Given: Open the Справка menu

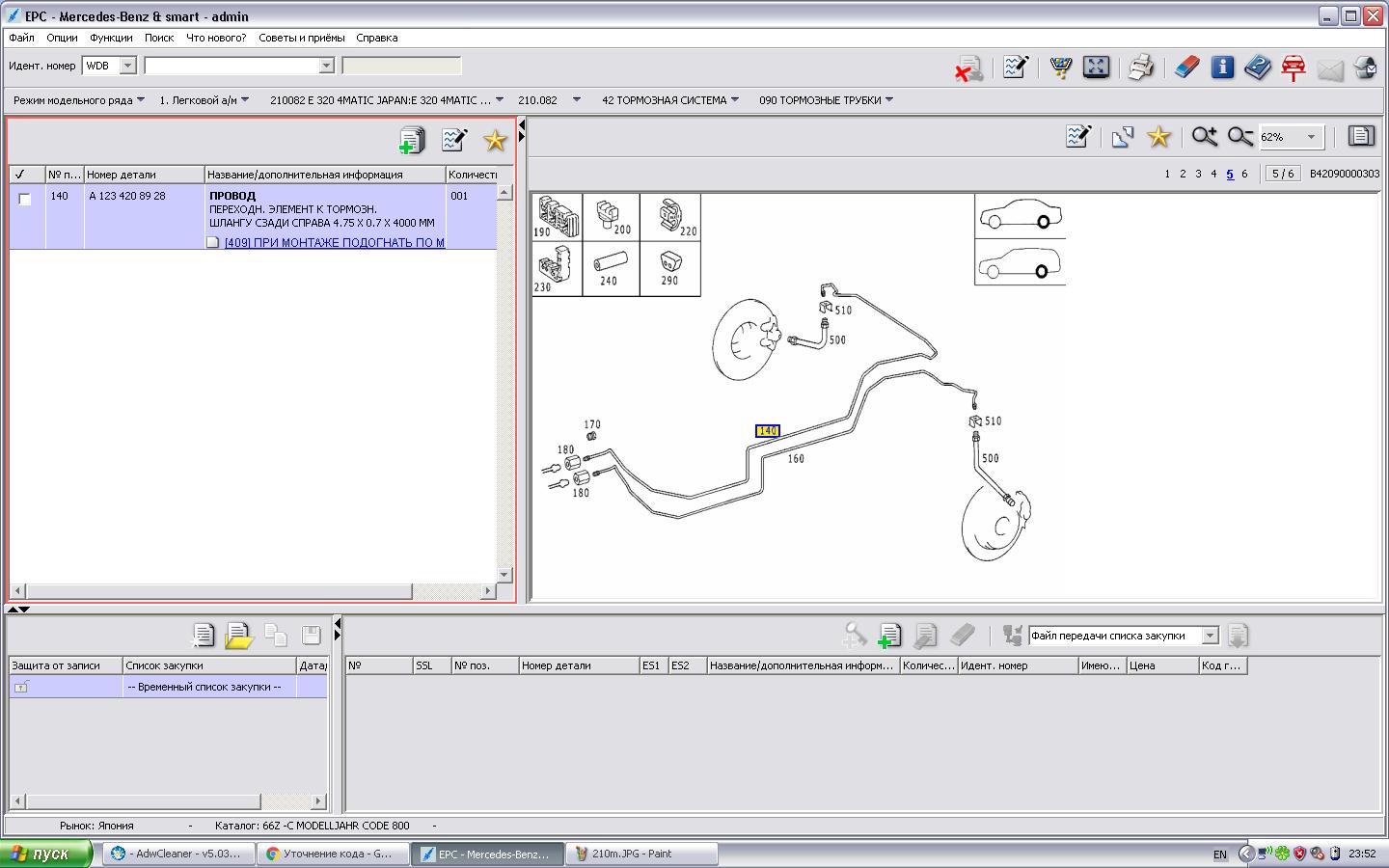Looking at the screenshot, I should (376, 38).
